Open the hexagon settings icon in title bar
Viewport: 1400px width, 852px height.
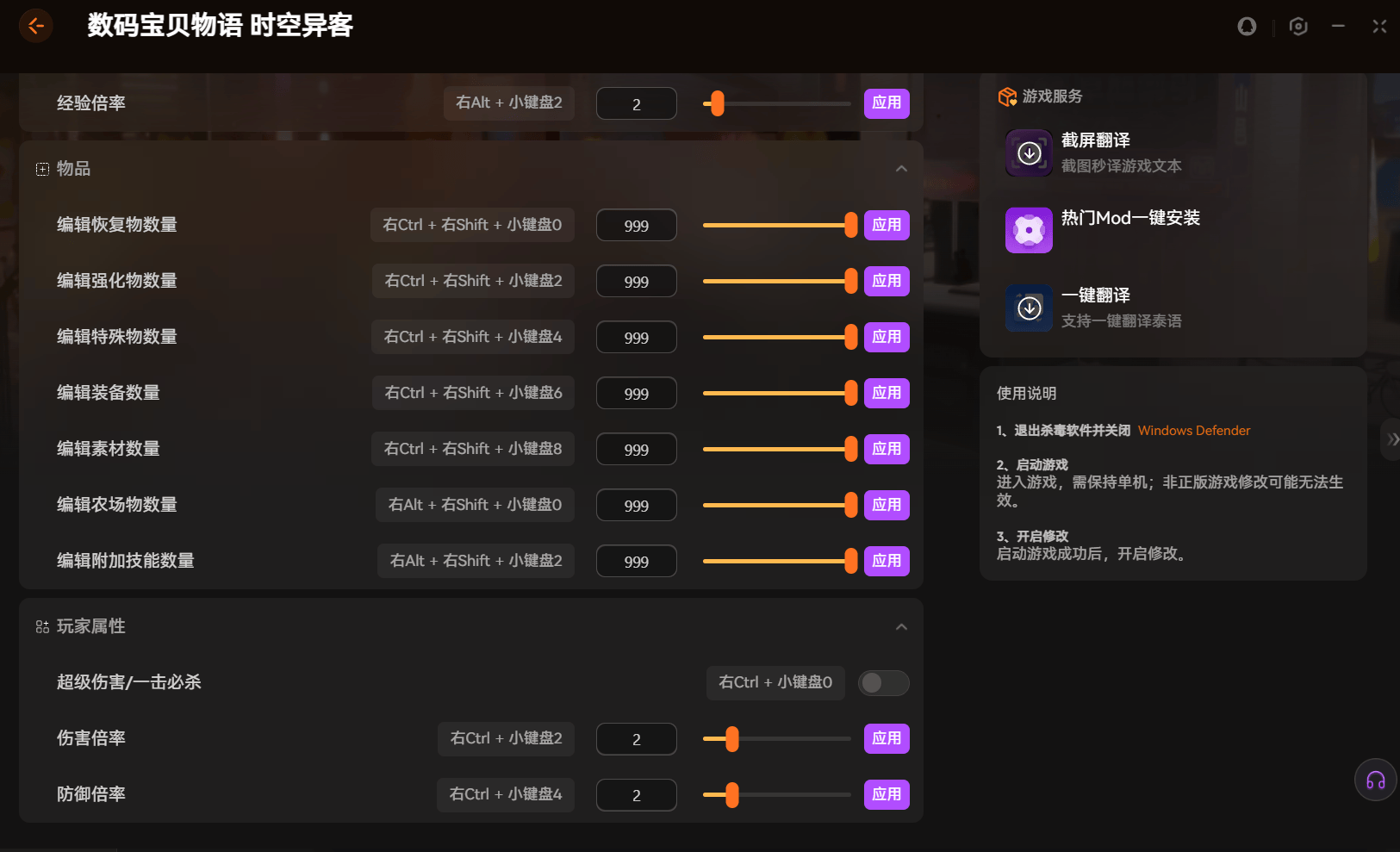point(1298,27)
